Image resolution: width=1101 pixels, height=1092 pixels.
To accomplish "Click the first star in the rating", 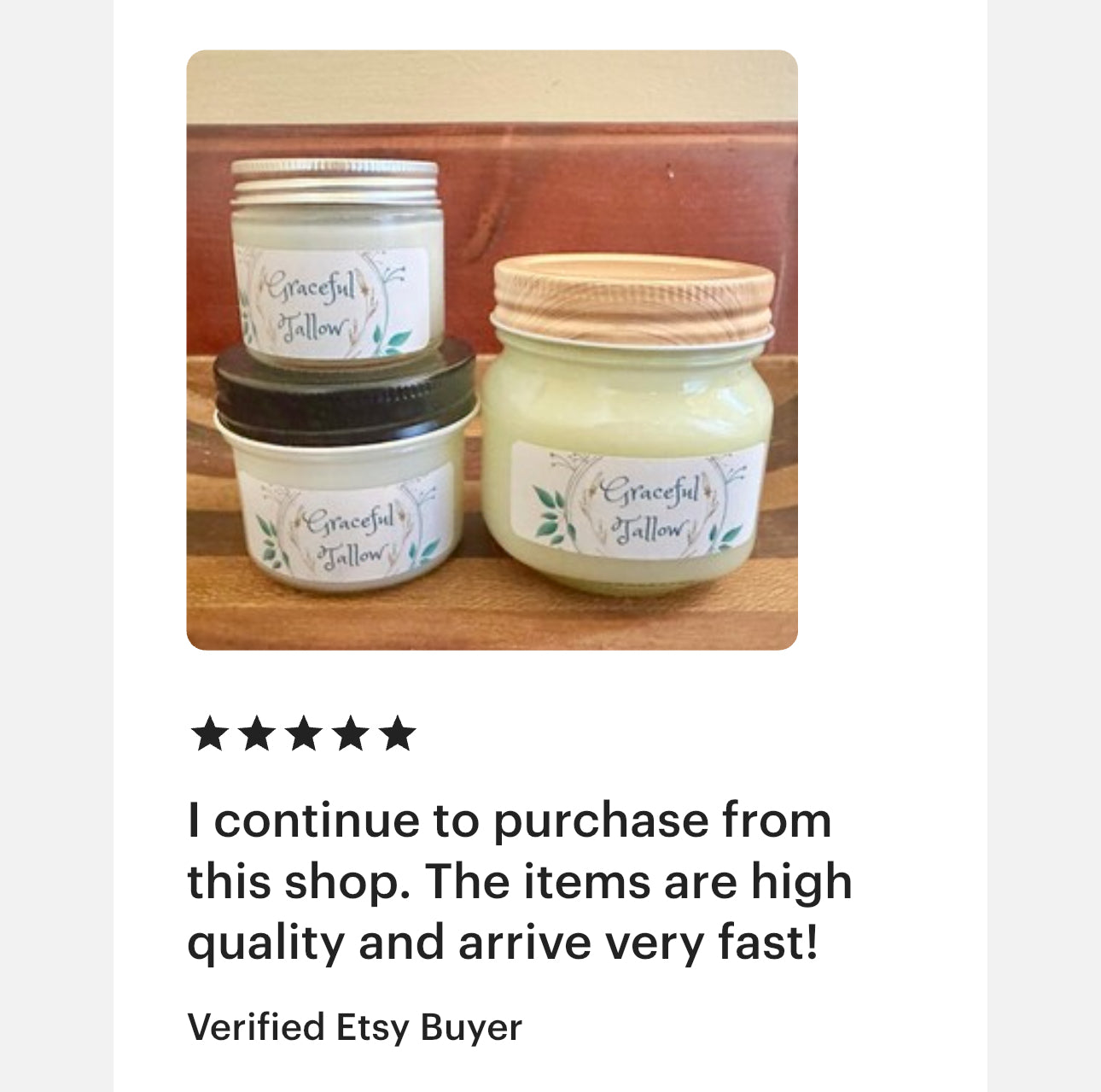I will point(209,734).
